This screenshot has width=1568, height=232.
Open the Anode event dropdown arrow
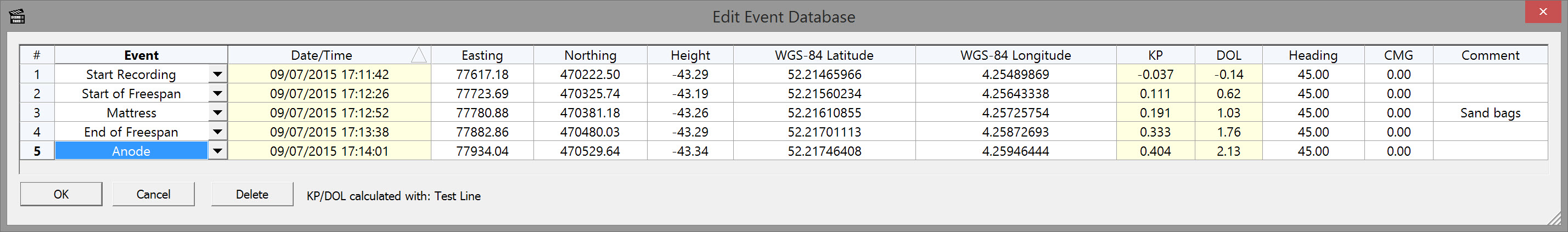point(217,151)
